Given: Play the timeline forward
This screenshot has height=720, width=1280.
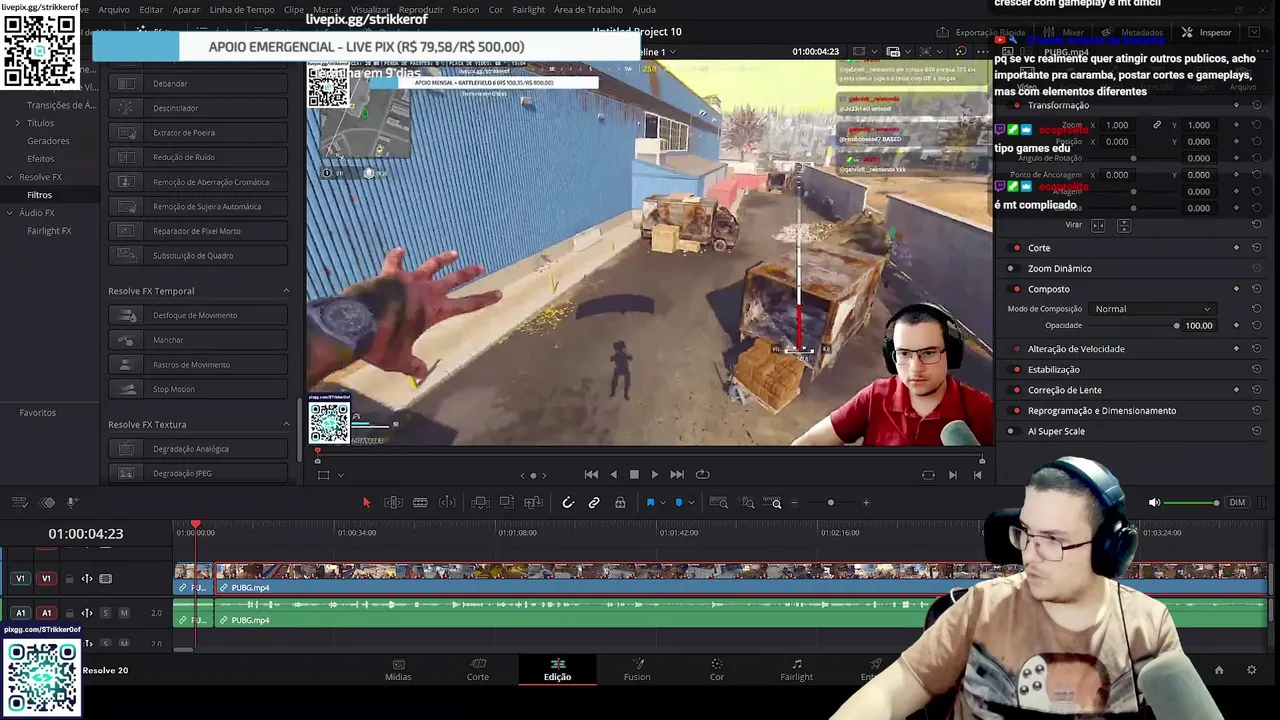Looking at the screenshot, I should click(655, 475).
